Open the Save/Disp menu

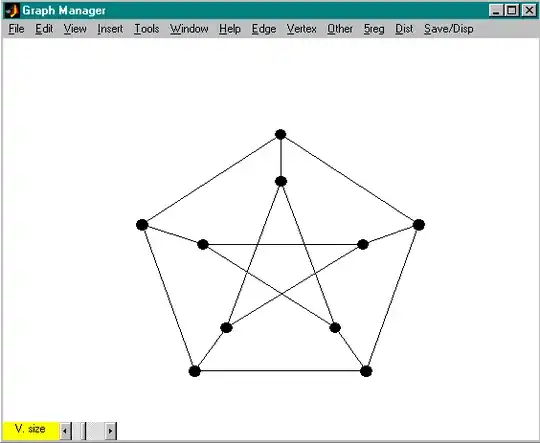click(x=449, y=29)
